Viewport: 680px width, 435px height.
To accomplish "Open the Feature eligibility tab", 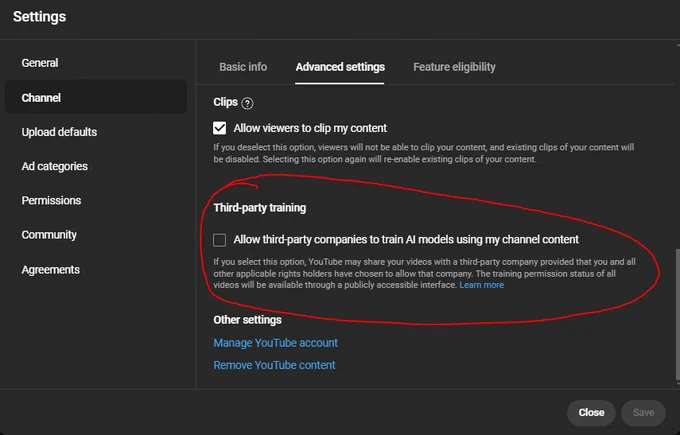I will (x=454, y=67).
